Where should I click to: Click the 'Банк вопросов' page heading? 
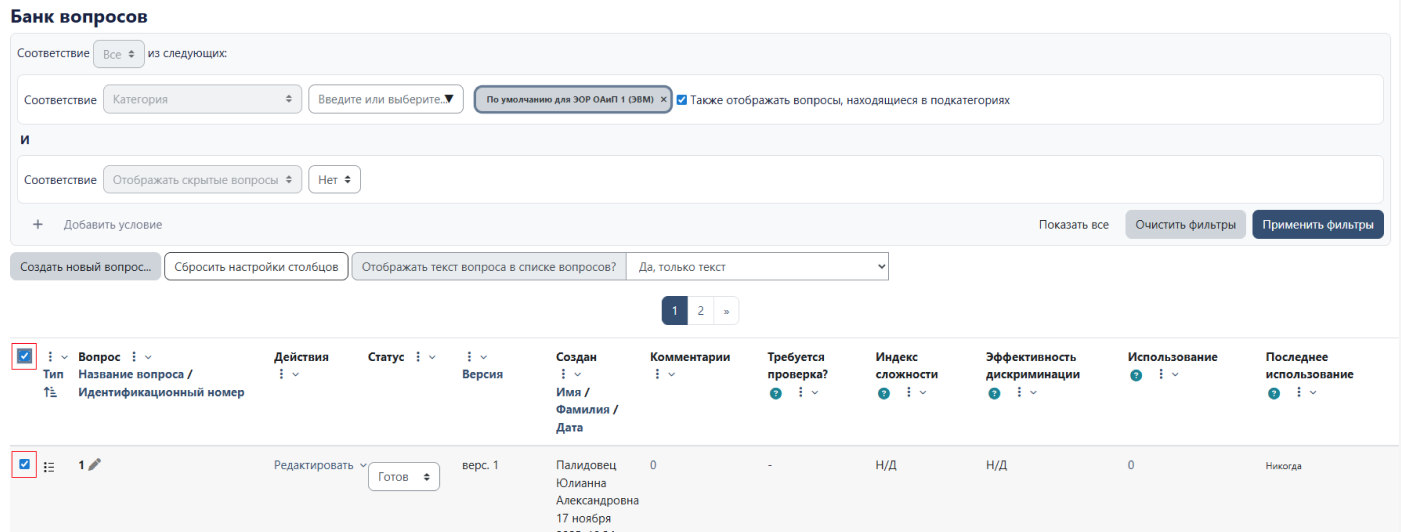(x=79, y=16)
